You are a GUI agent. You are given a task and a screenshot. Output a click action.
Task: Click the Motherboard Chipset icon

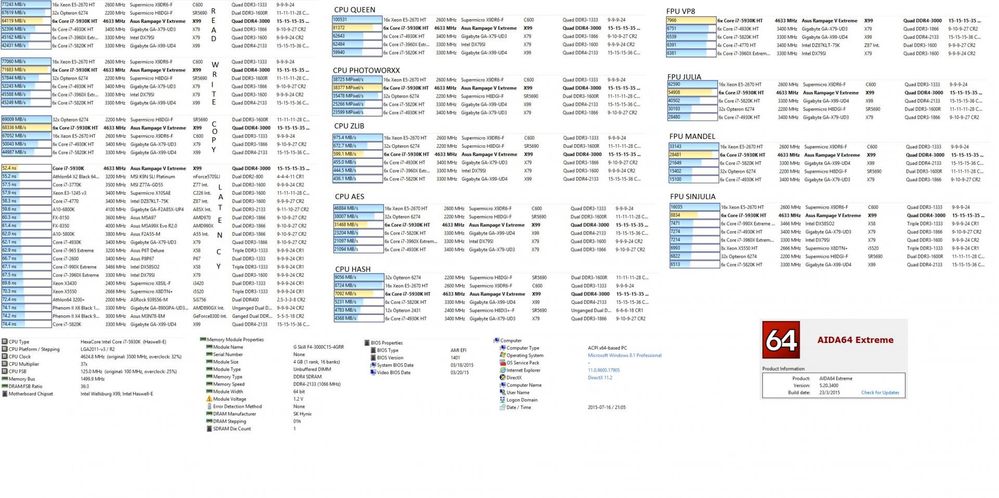click(4, 394)
